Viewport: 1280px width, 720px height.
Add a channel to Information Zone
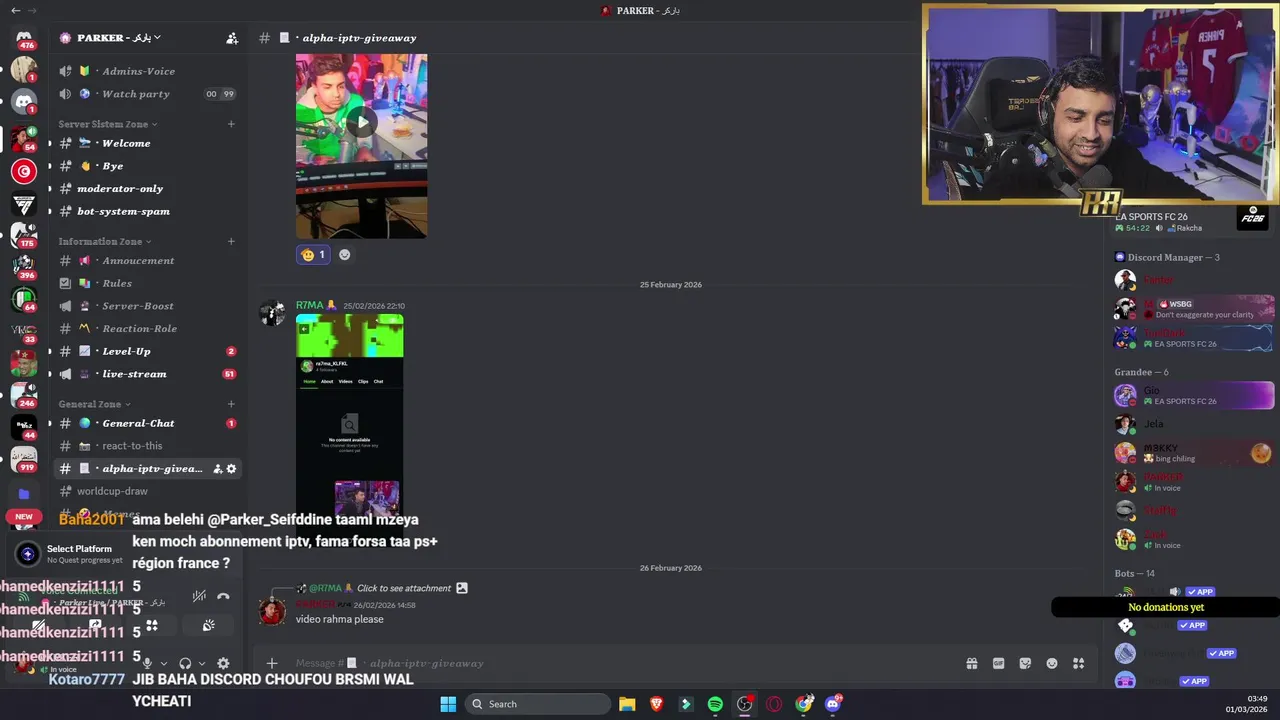(x=231, y=241)
